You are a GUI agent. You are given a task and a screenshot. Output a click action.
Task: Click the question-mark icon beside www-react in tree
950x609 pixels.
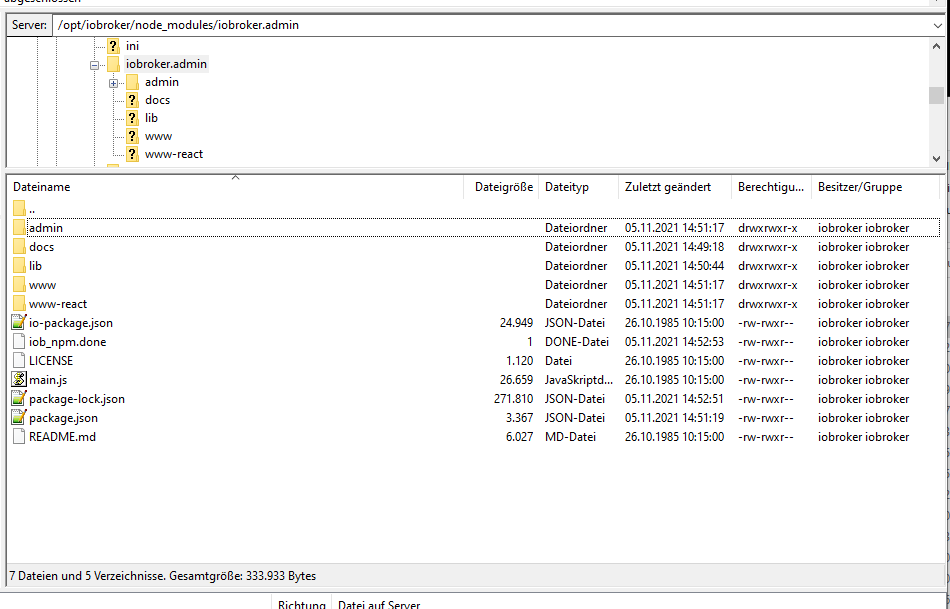coord(132,154)
